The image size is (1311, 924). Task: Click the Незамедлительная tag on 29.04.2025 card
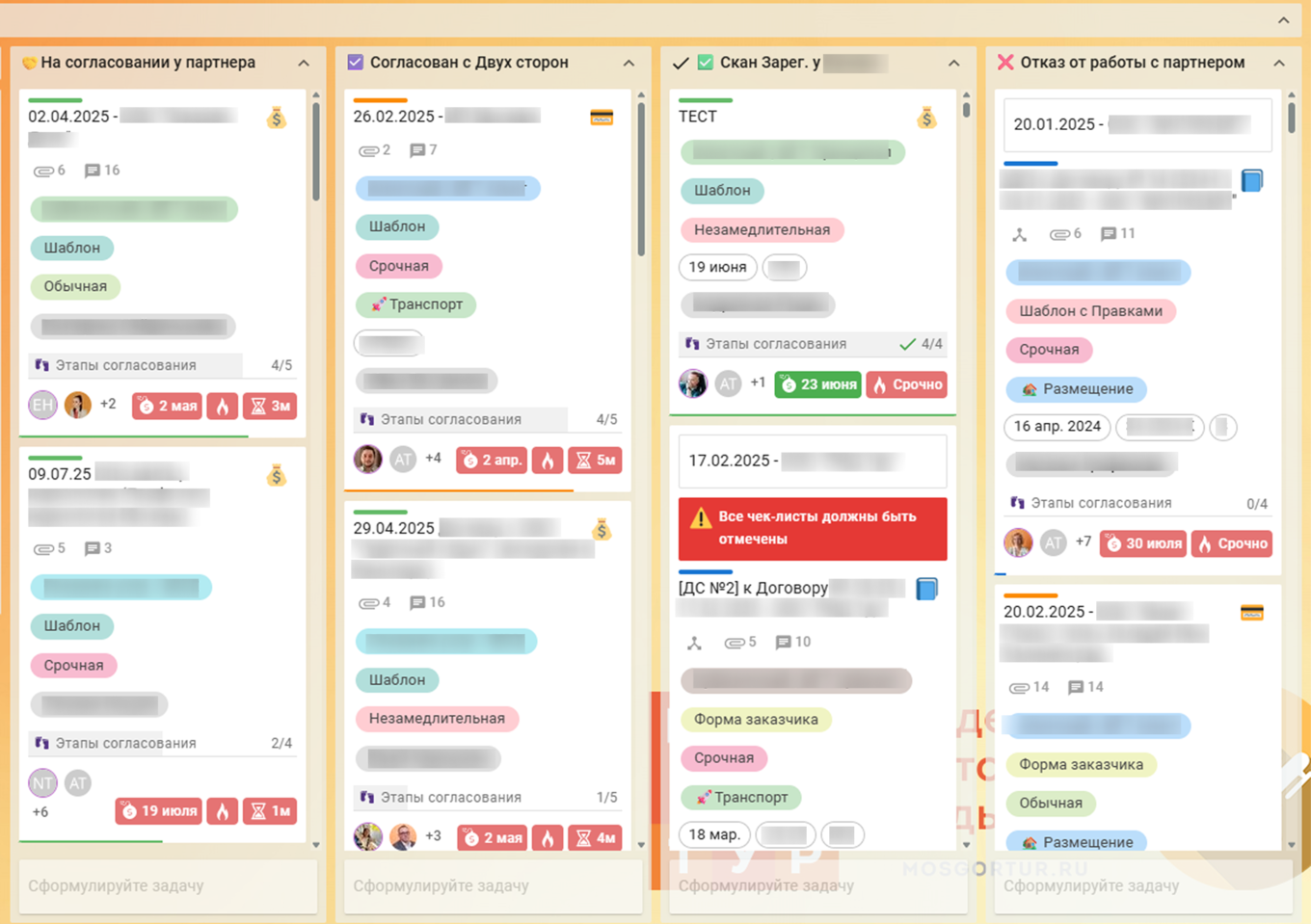tap(437, 719)
